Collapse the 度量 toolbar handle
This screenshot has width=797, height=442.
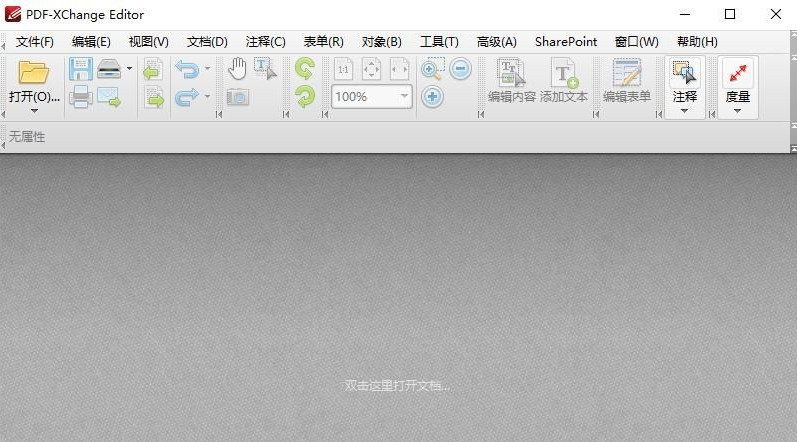point(712,114)
